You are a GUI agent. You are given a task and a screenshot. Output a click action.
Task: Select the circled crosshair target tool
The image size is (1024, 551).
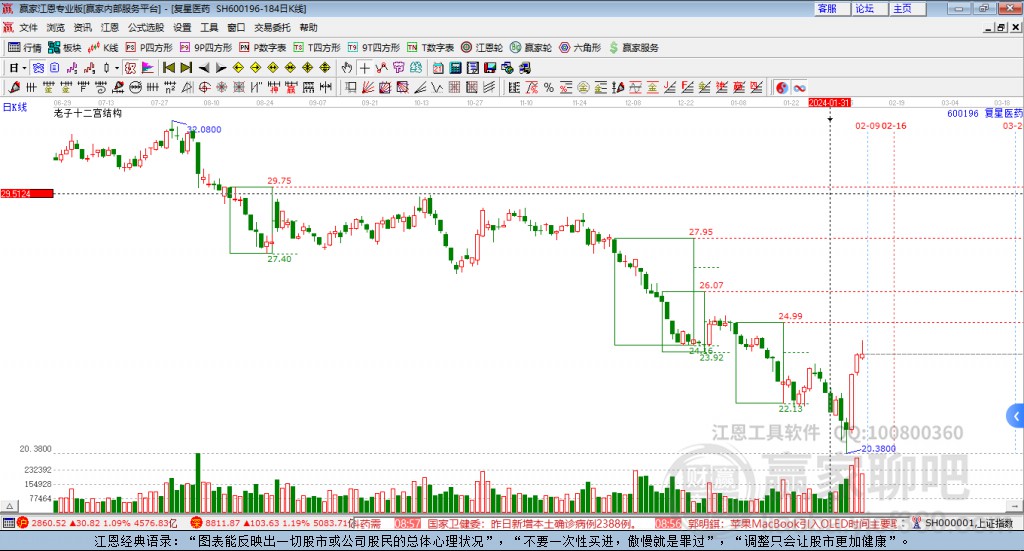pyautogui.click(x=204, y=87)
